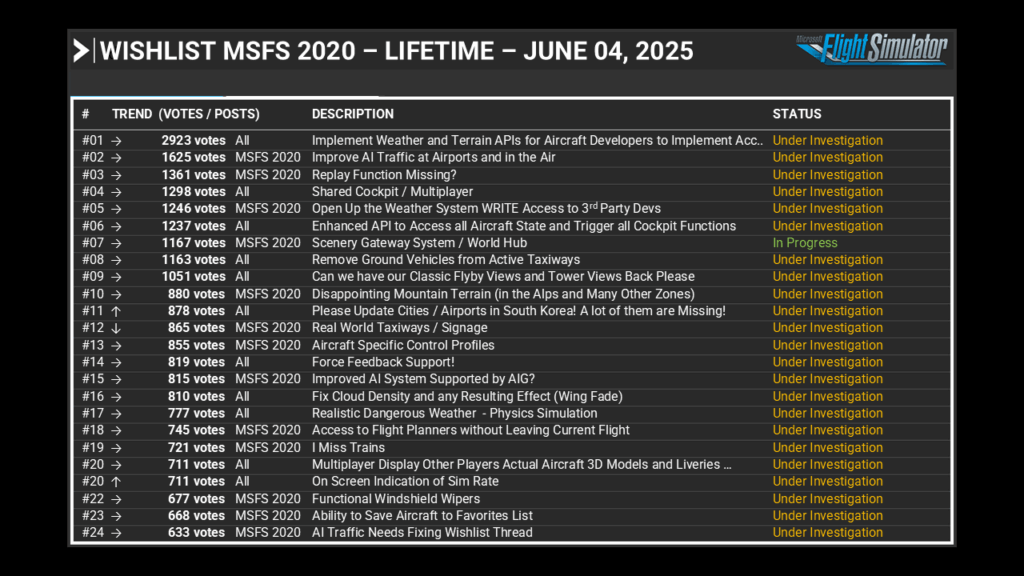Image resolution: width=1024 pixels, height=576 pixels.
Task: Click the right trend arrow on row #01
Action: (116, 141)
